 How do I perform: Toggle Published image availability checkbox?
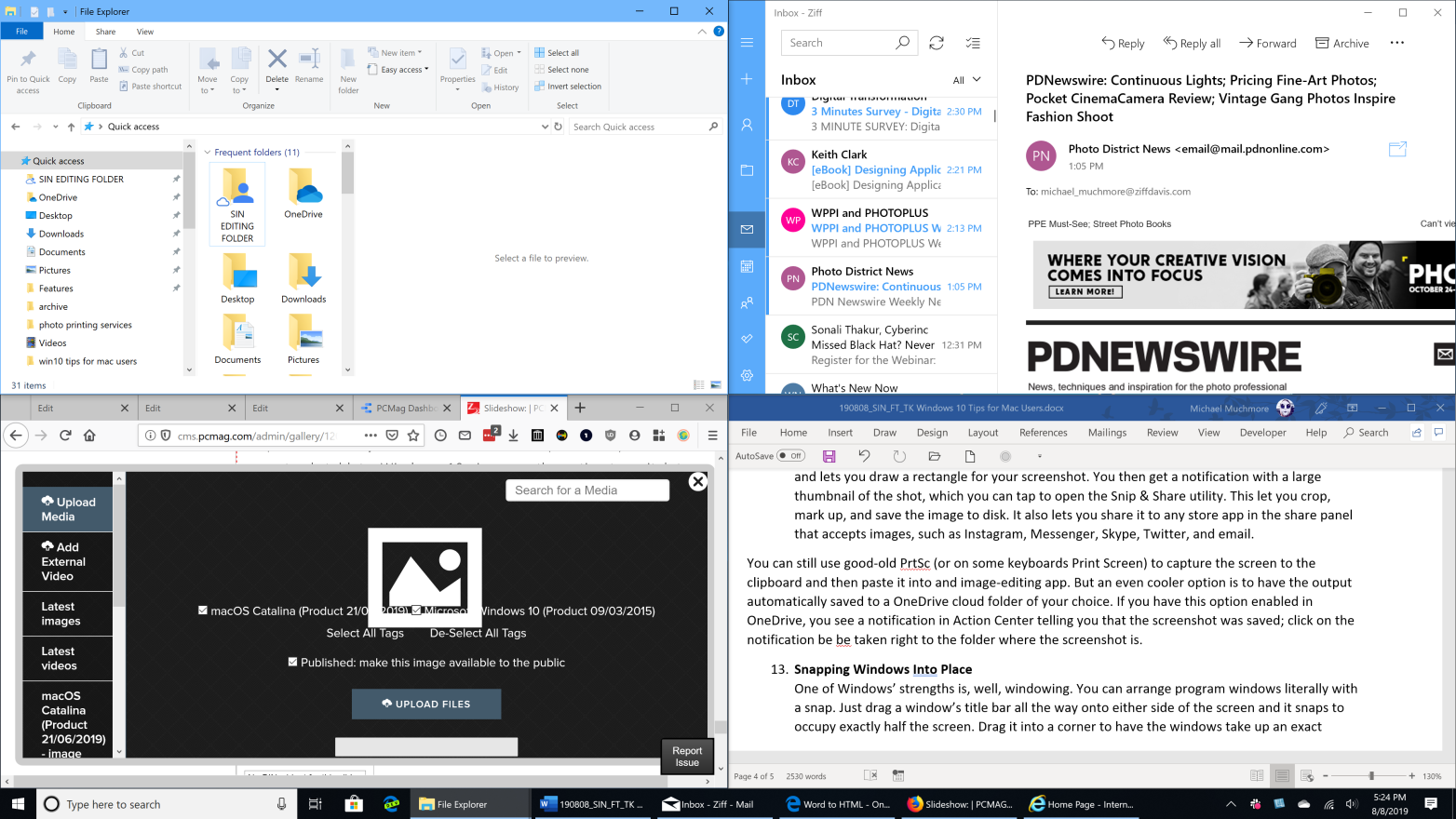pyautogui.click(x=293, y=662)
